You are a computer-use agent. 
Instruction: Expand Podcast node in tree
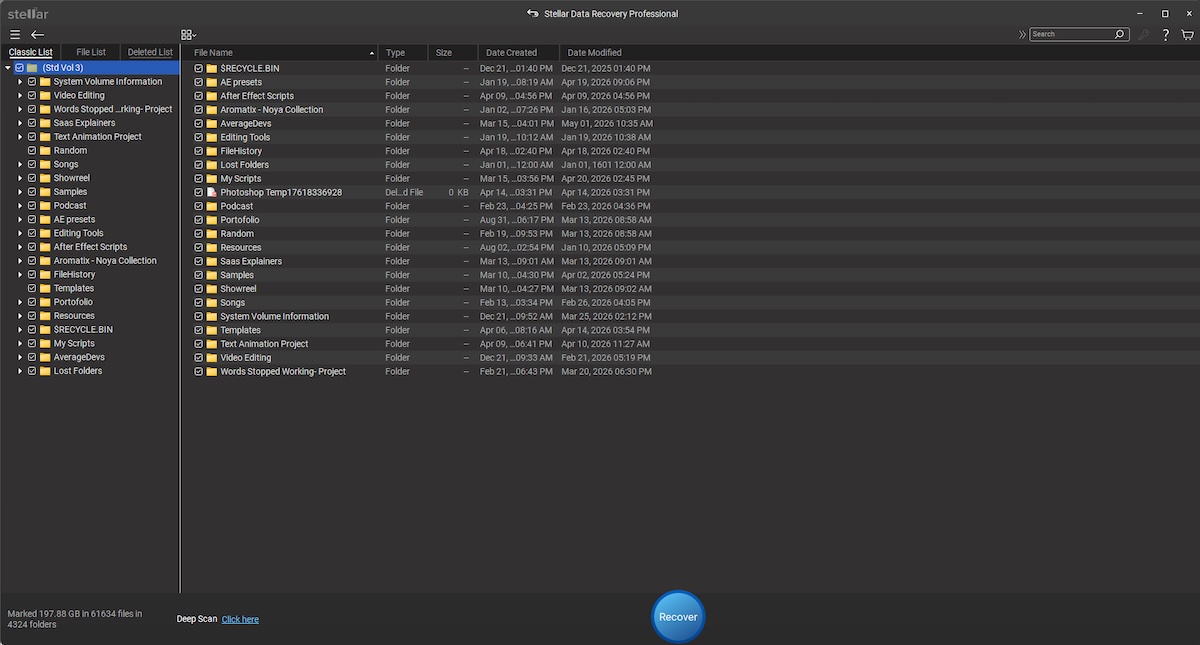pos(20,206)
